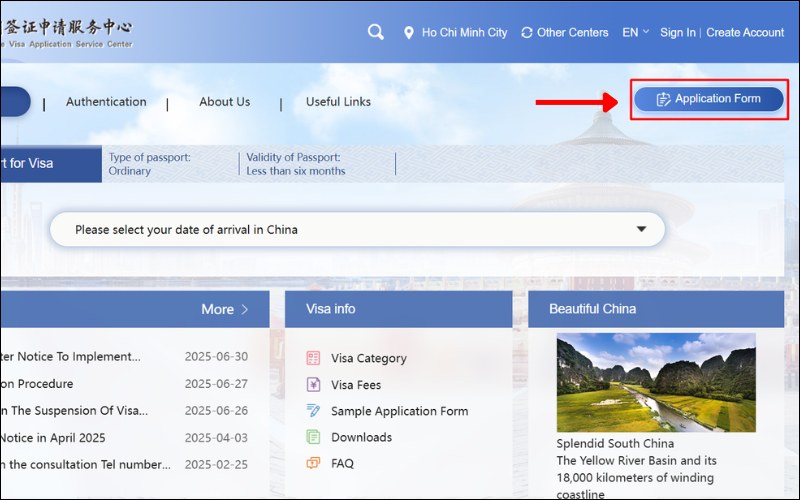
Task: Click the Visa Category icon
Action: (313, 358)
